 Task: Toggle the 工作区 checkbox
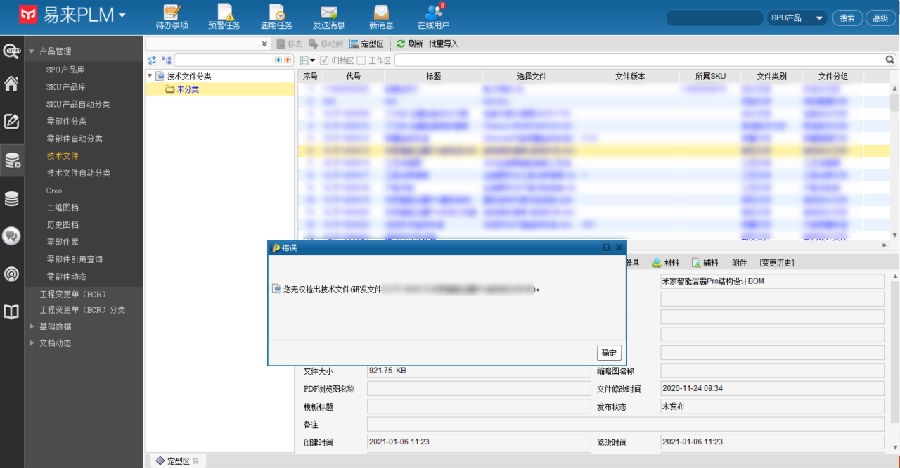pyautogui.click(x=361, y=61)
